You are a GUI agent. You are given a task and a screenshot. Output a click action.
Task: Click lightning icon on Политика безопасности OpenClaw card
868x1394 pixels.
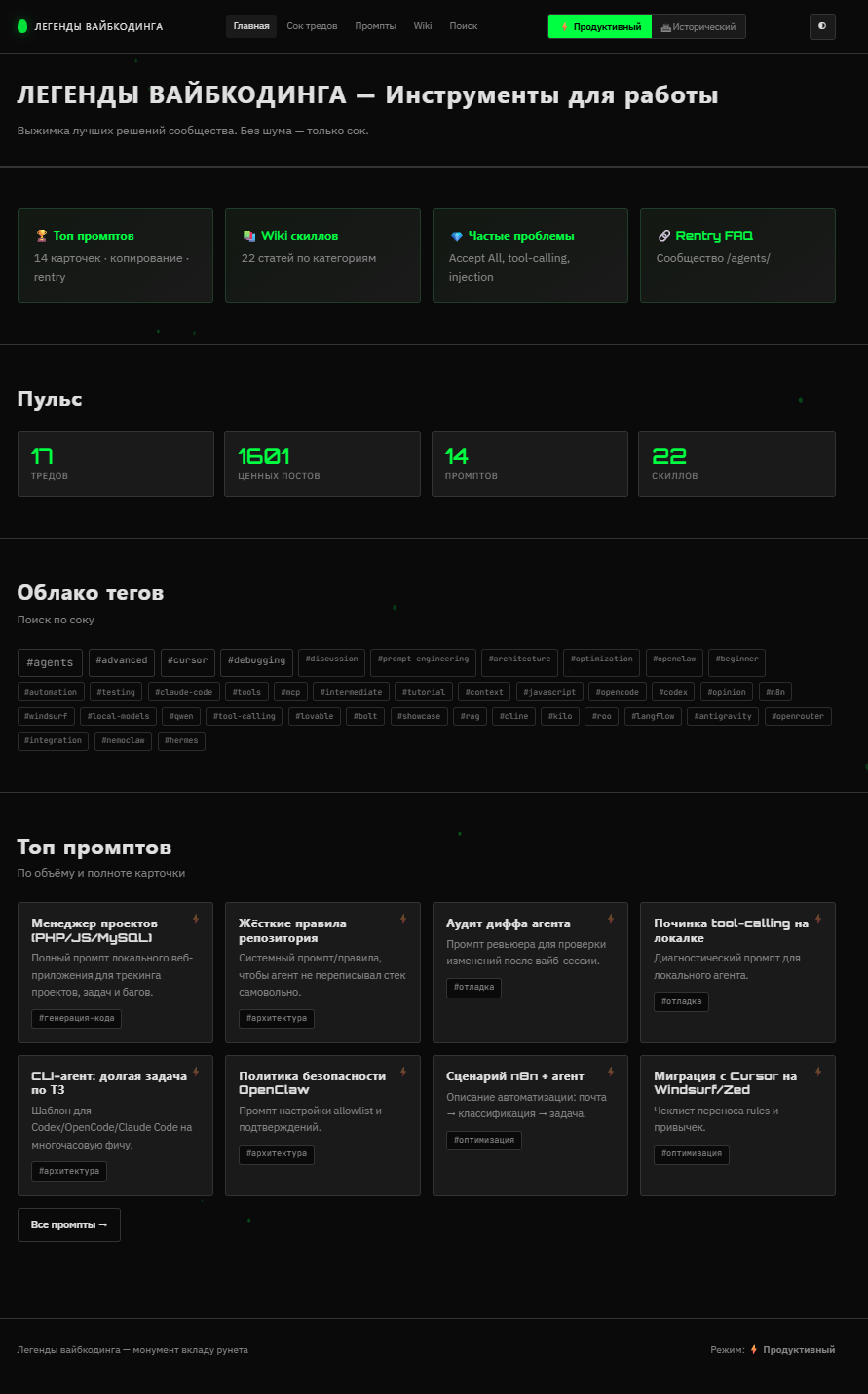(402, 1072)
